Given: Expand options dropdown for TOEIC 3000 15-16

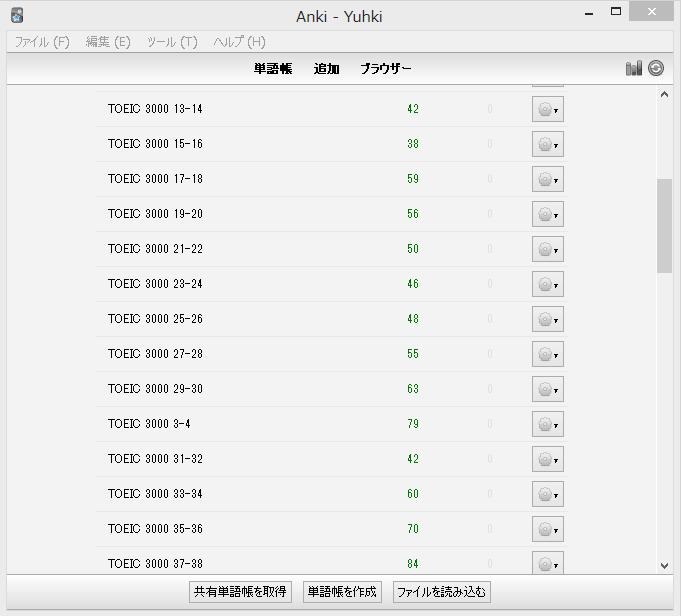Looking at the screenshot, I should tap(556, 145).
